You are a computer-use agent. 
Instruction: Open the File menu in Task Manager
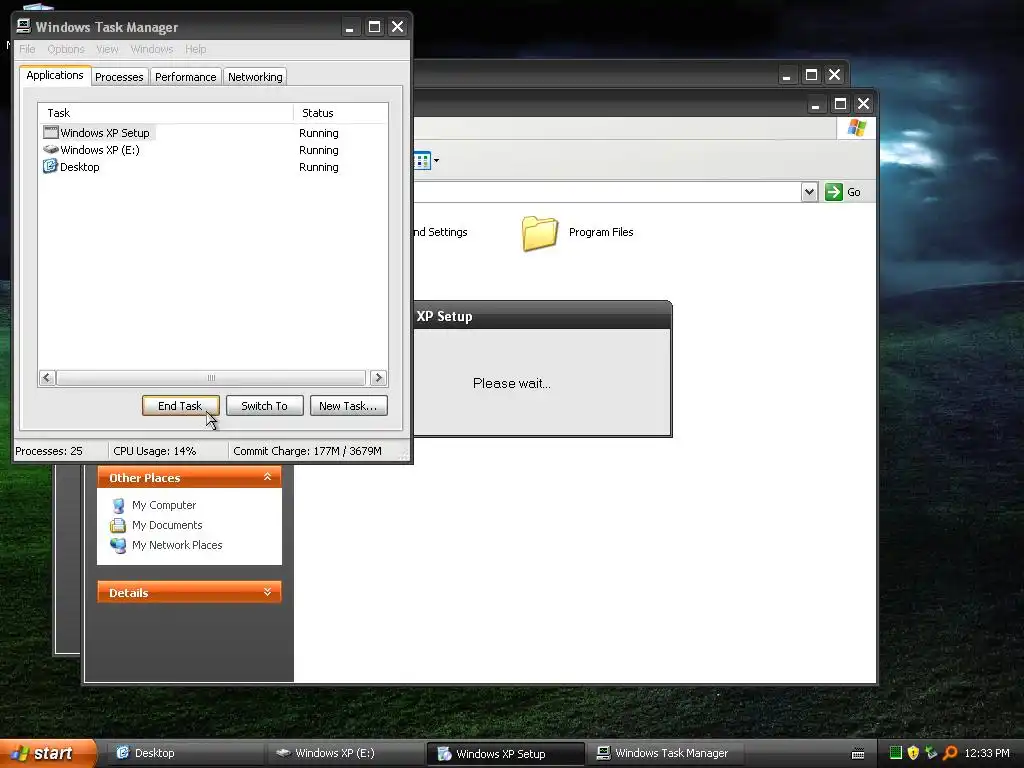27,49
